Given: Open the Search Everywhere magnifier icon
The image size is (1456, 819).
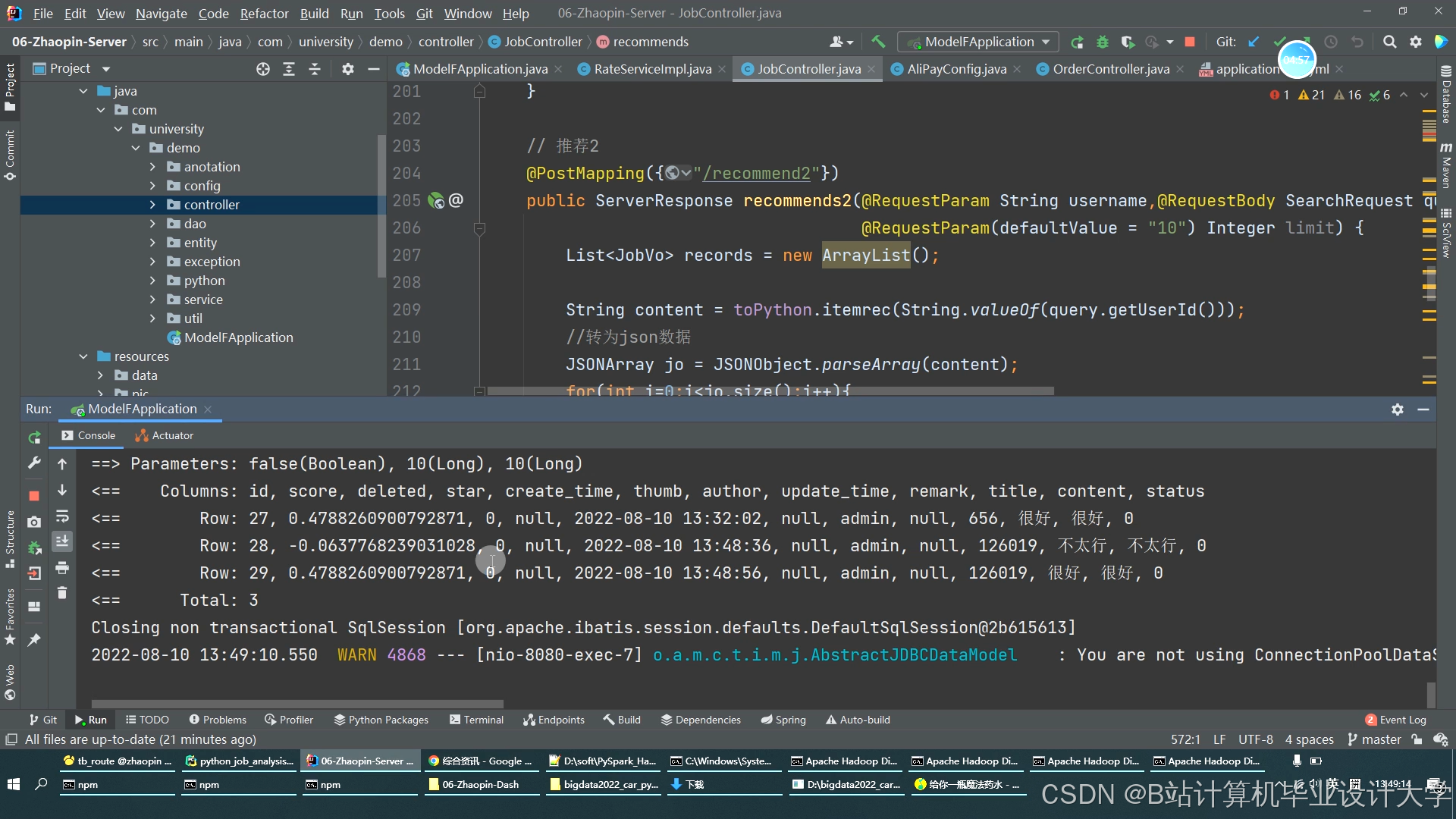Looking at the screenshot, I should 1389,42.
